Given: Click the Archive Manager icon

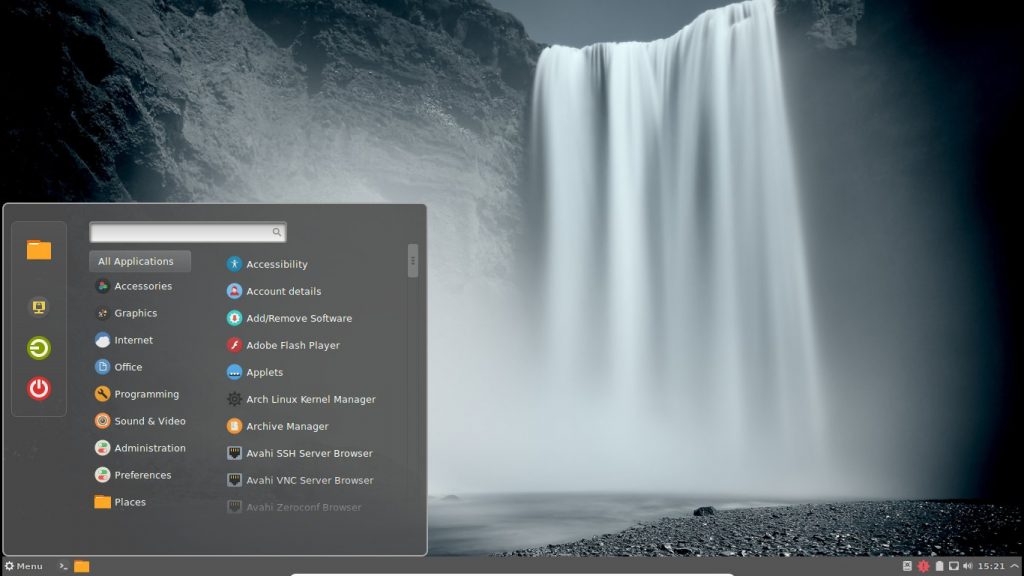Looking at the screenshot, I should tap(234, 426).
